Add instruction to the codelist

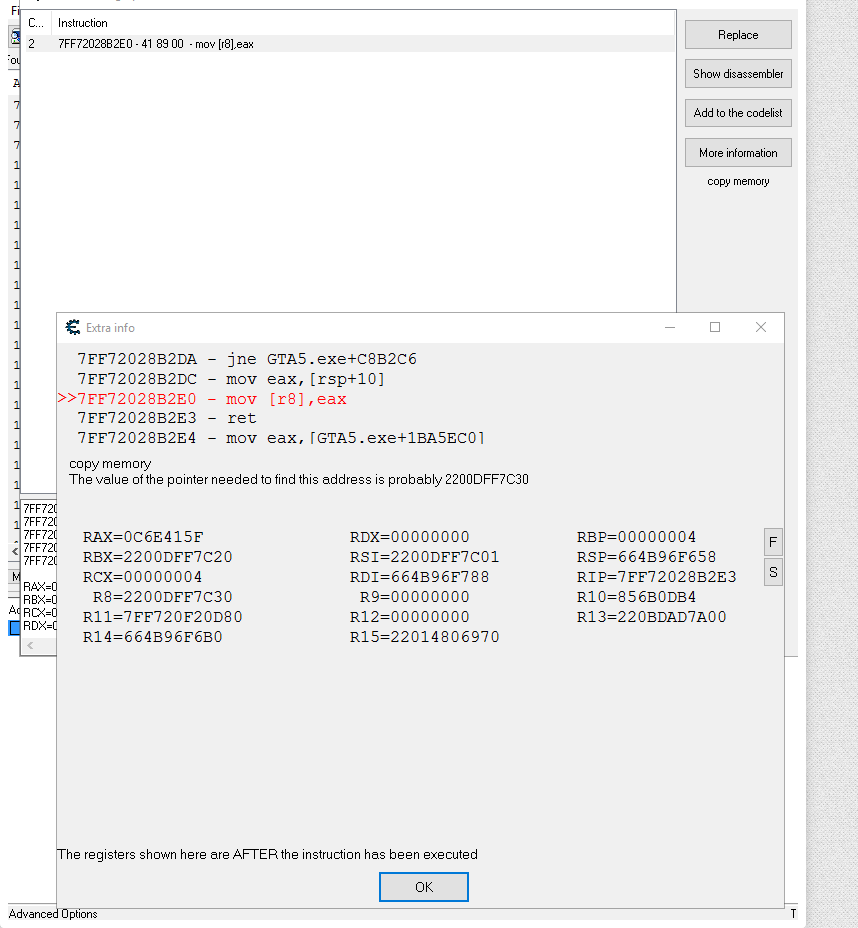point(738,113)
